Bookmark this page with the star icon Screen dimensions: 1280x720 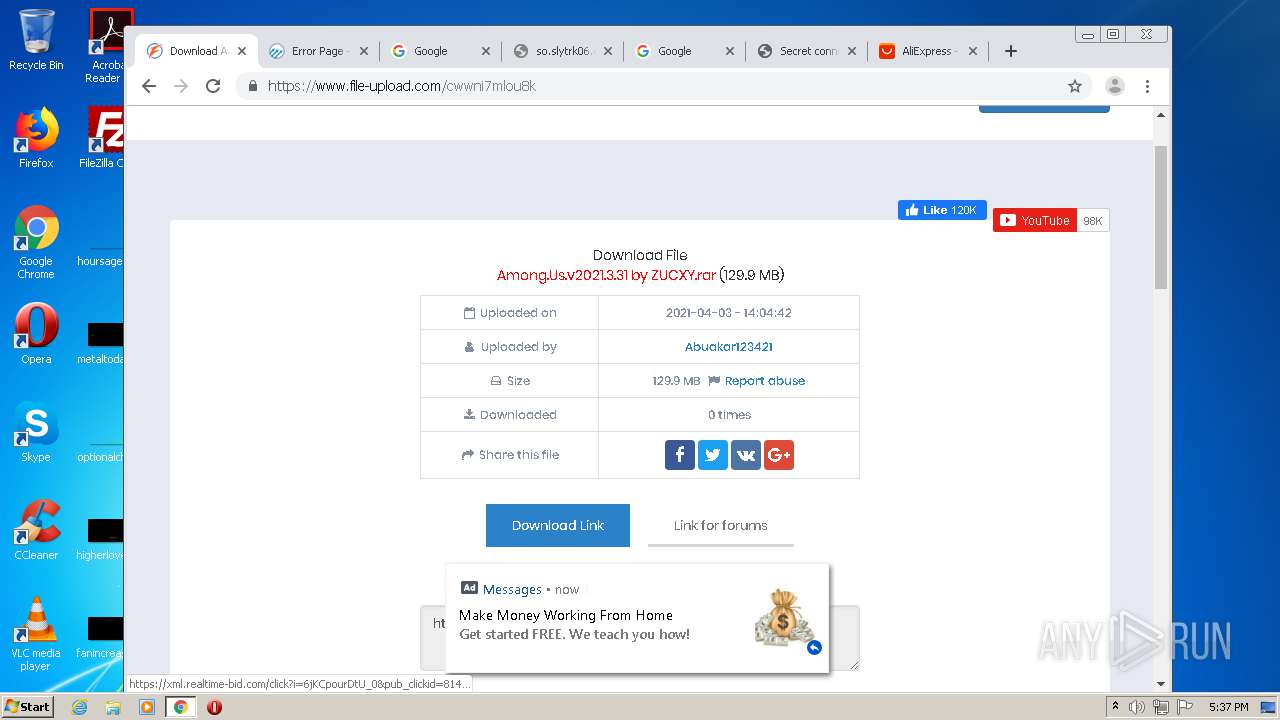pyautogui.click(x=1075, y=86)
